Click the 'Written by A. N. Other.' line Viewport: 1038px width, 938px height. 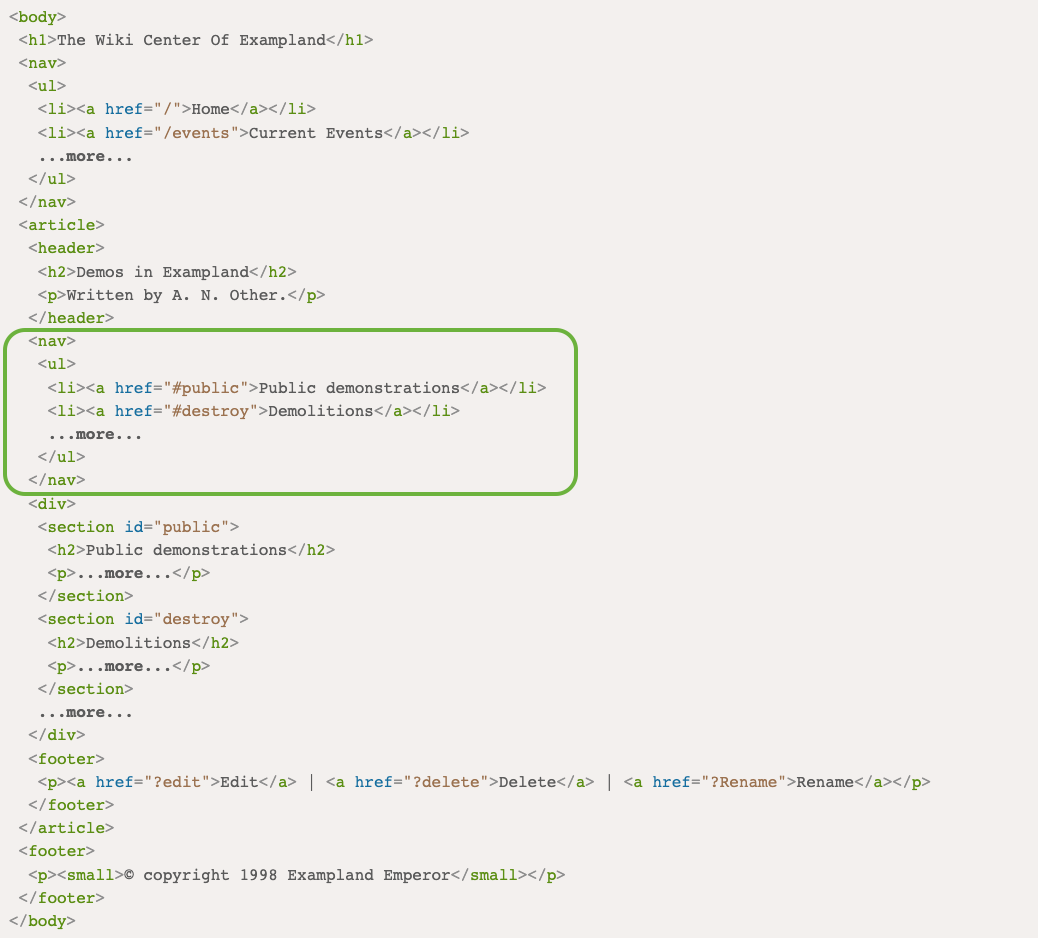coord(181,295)
